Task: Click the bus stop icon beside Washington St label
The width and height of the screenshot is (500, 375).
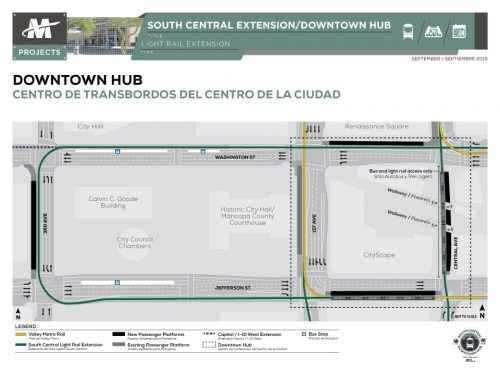Action: point(203,151)
